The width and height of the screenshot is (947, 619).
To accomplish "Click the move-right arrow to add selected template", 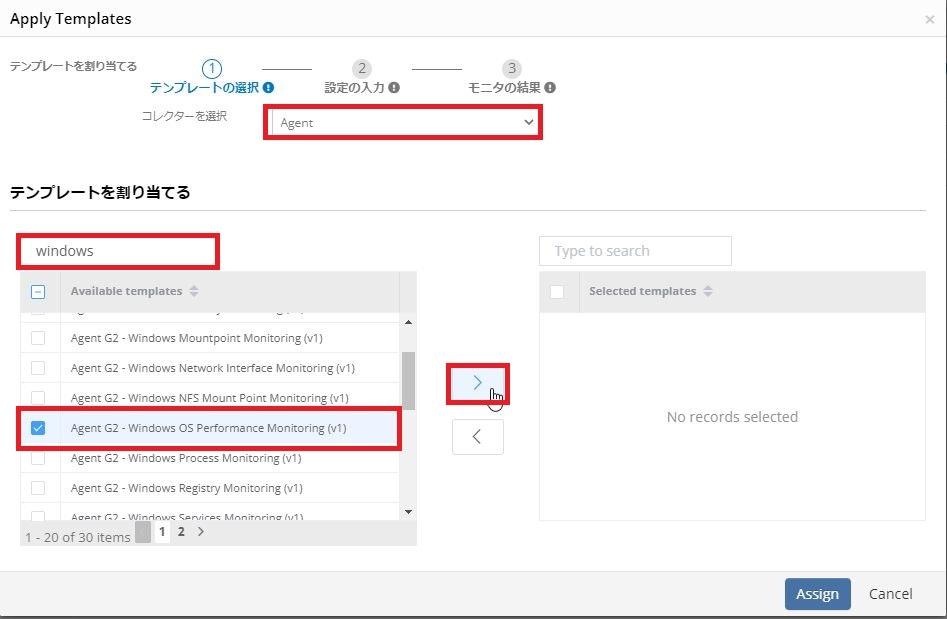I will coord(477,383).
